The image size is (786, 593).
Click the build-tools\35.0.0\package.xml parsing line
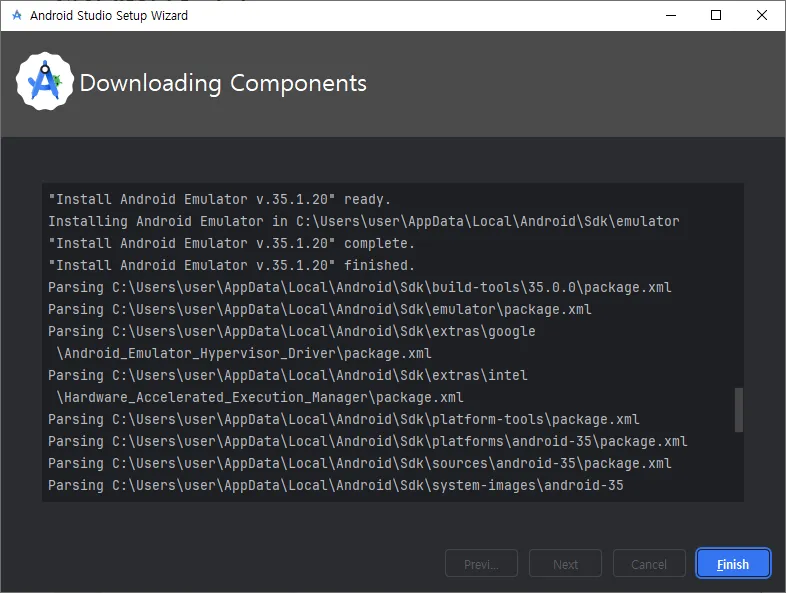pos(359,287)
